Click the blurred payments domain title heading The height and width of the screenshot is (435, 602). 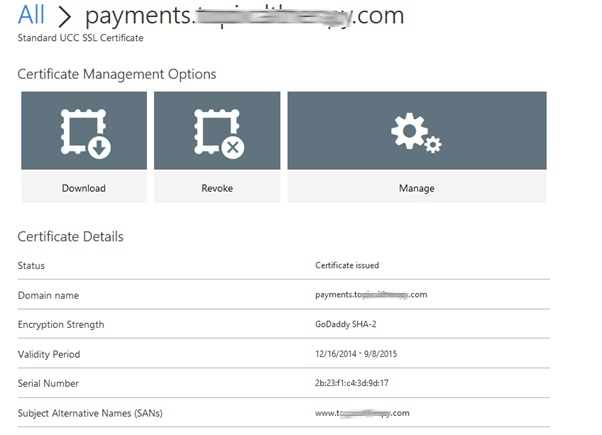pos(245,16)
